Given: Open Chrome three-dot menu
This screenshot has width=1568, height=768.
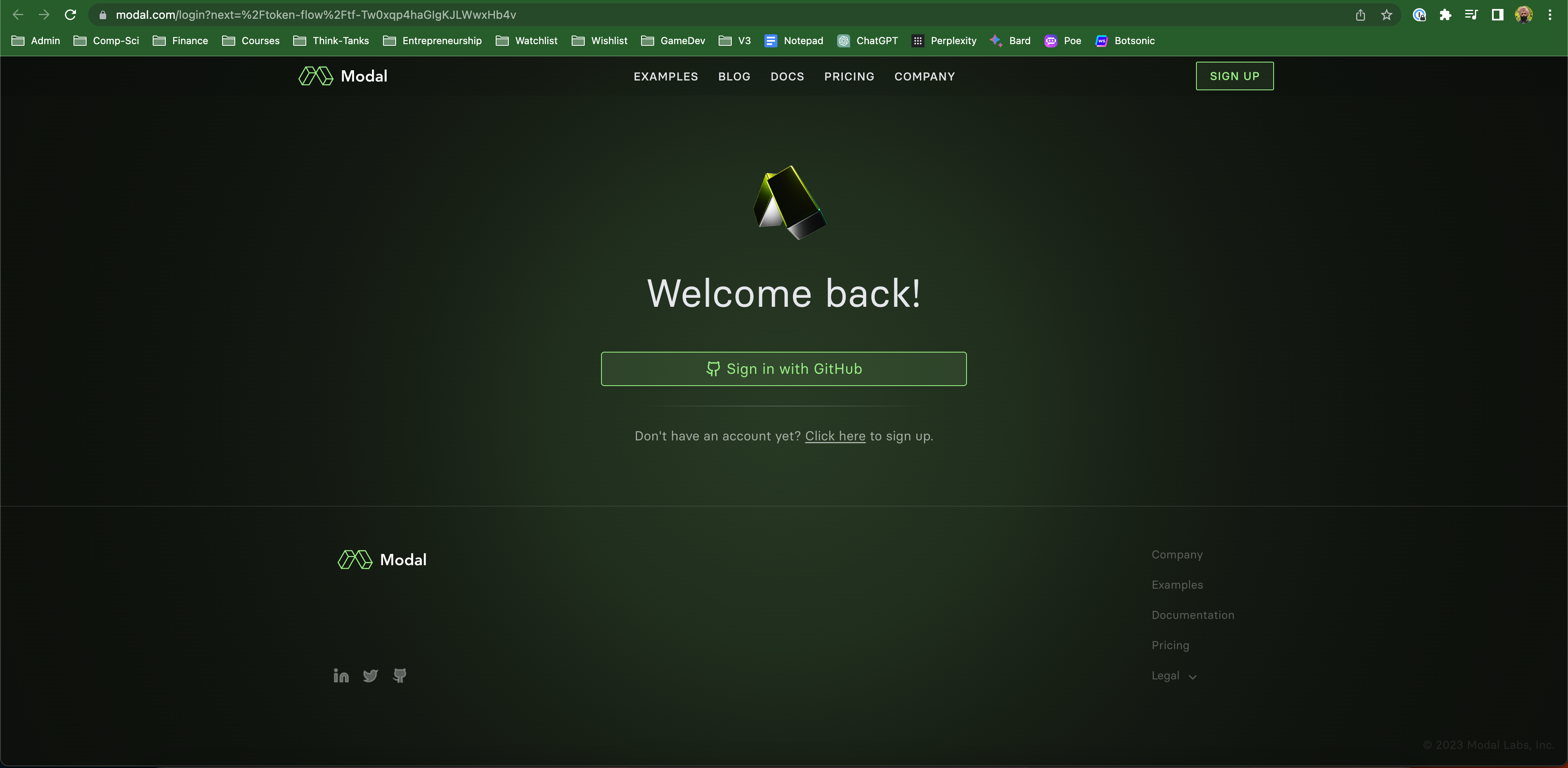Looking at the screenshot, I should pyautogui.click(x=1550, y=15).
